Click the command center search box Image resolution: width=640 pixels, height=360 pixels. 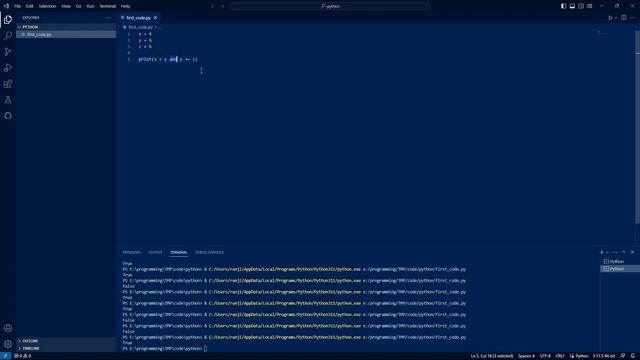coord(329,6)
